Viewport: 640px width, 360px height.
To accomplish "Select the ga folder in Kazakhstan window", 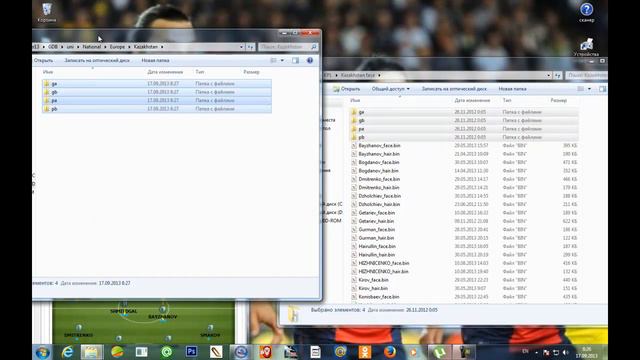I will click(x=157, y=84).
